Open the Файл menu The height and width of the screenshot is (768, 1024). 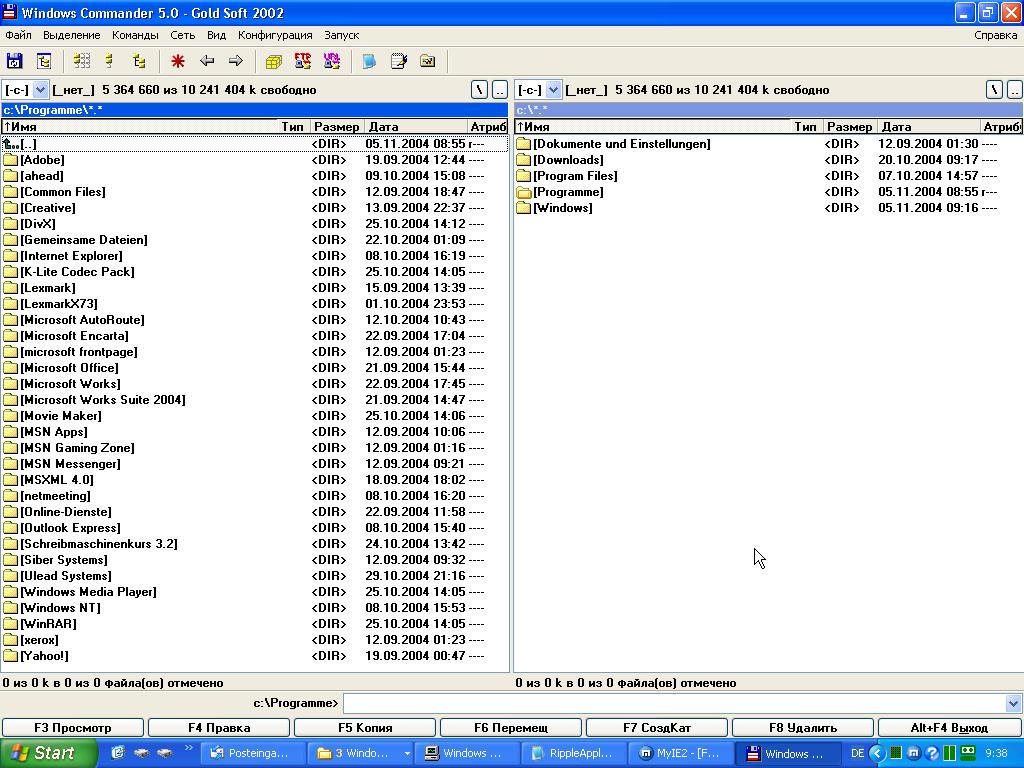[x=18, y=35]
